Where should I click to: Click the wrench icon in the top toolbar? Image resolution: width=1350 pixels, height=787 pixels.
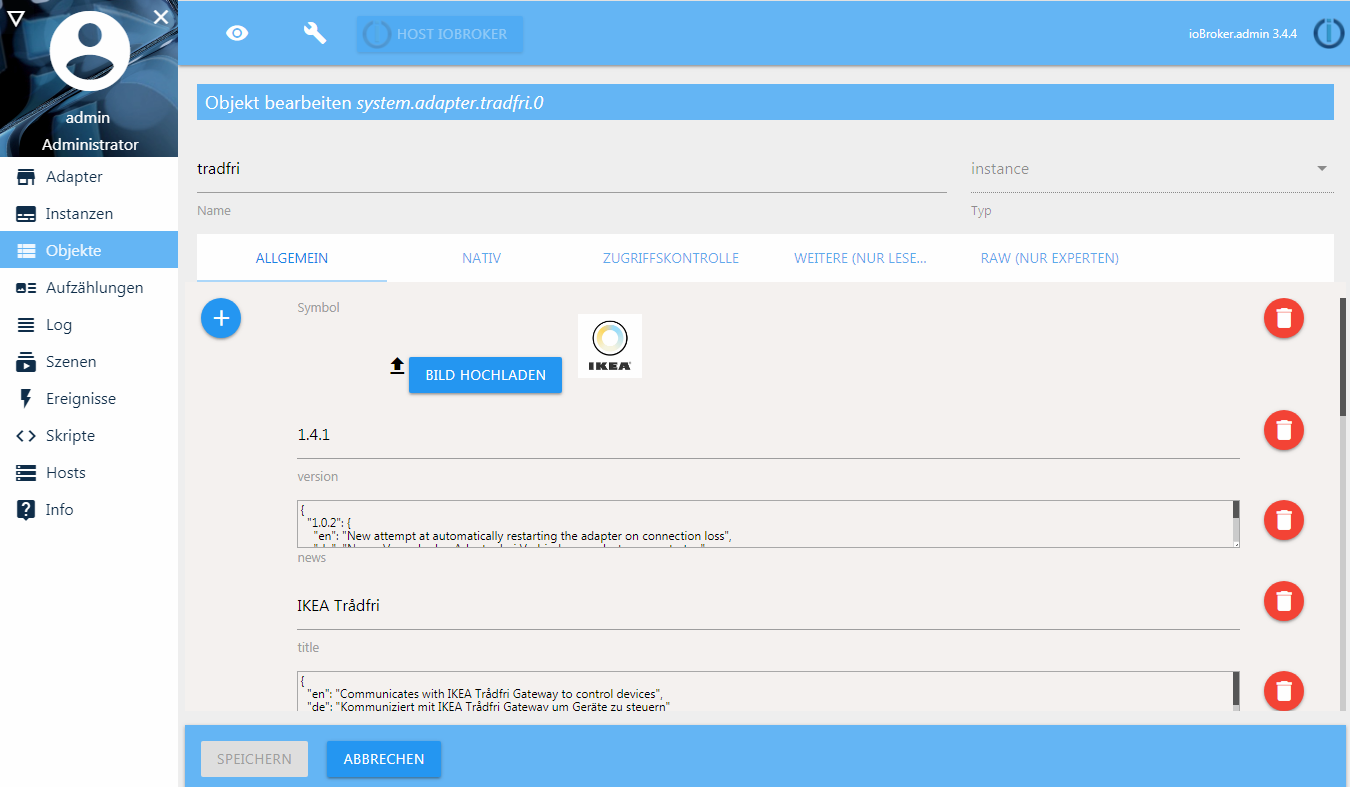(x=314, y=32)
